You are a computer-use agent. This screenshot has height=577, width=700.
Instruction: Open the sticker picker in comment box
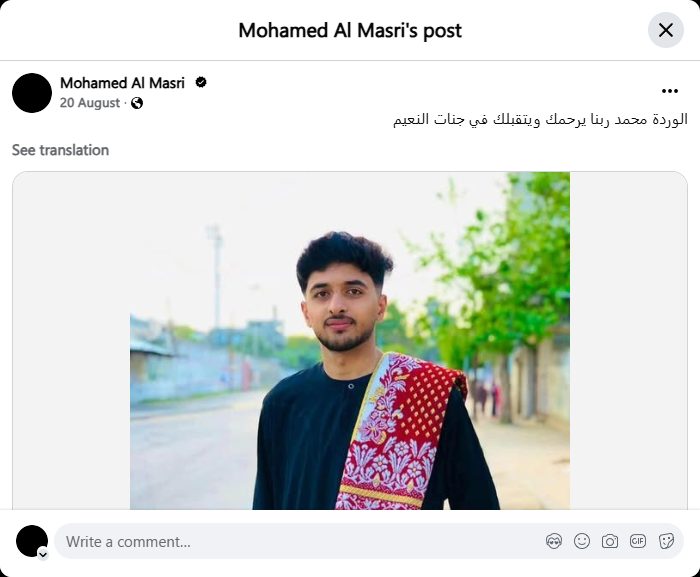tap(666, 541)
